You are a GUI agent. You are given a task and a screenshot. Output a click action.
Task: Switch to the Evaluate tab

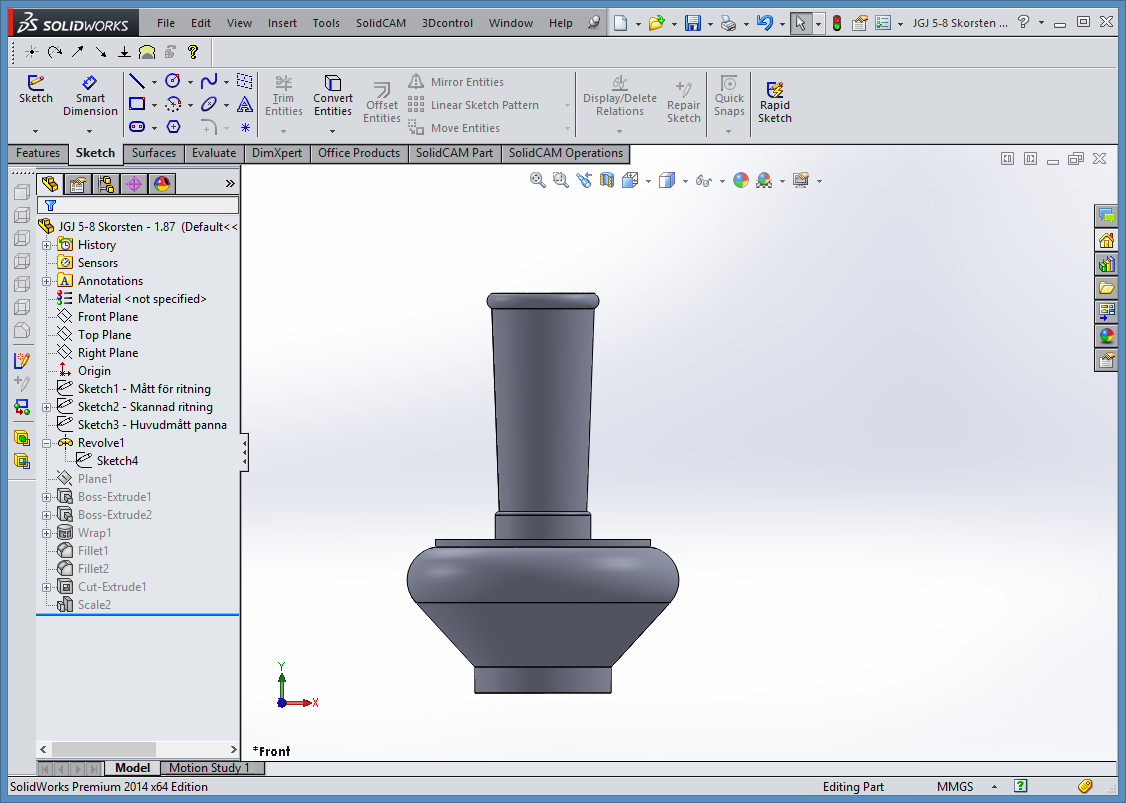pos(214,153)
